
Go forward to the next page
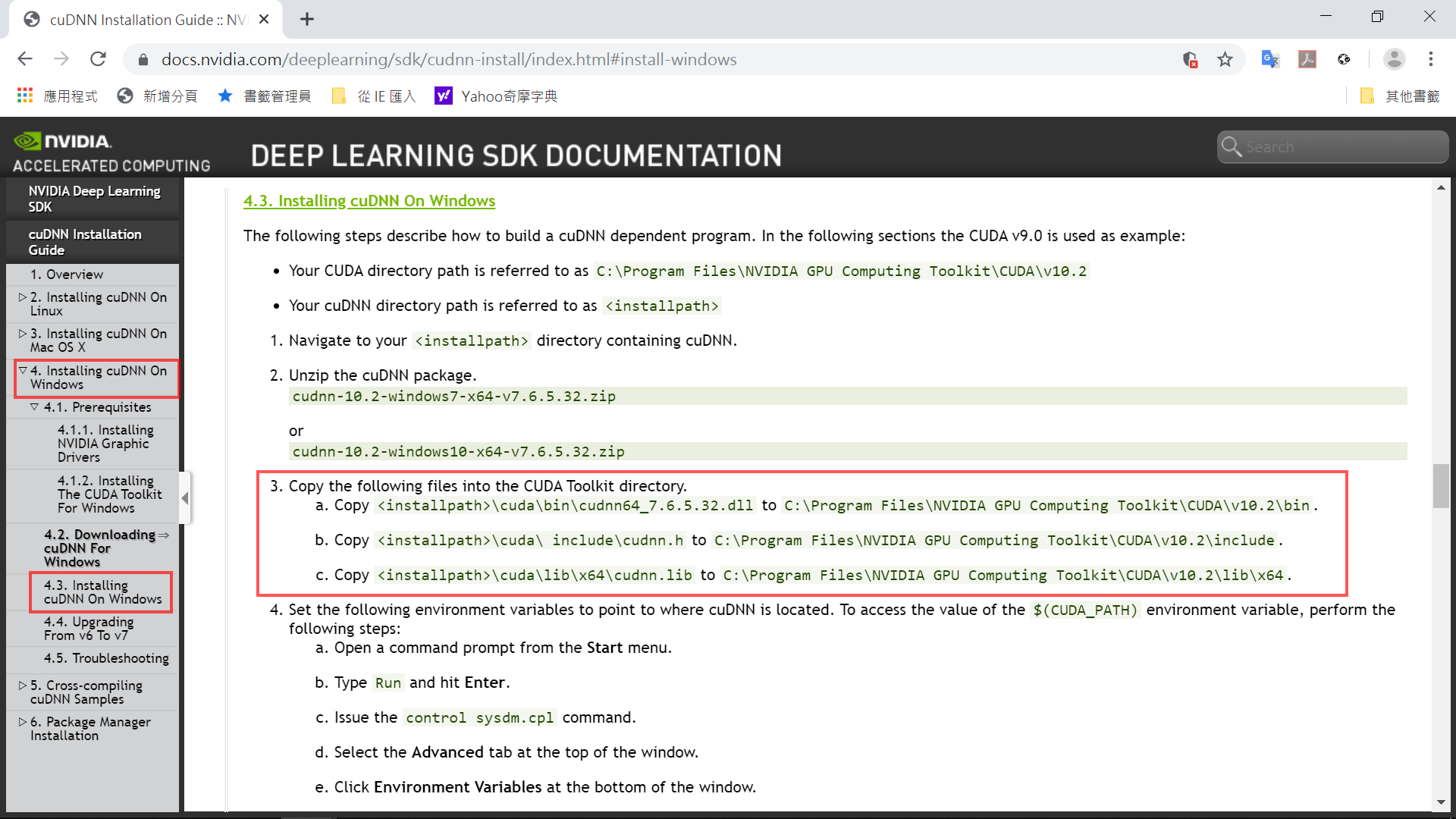tap(61, 59)
